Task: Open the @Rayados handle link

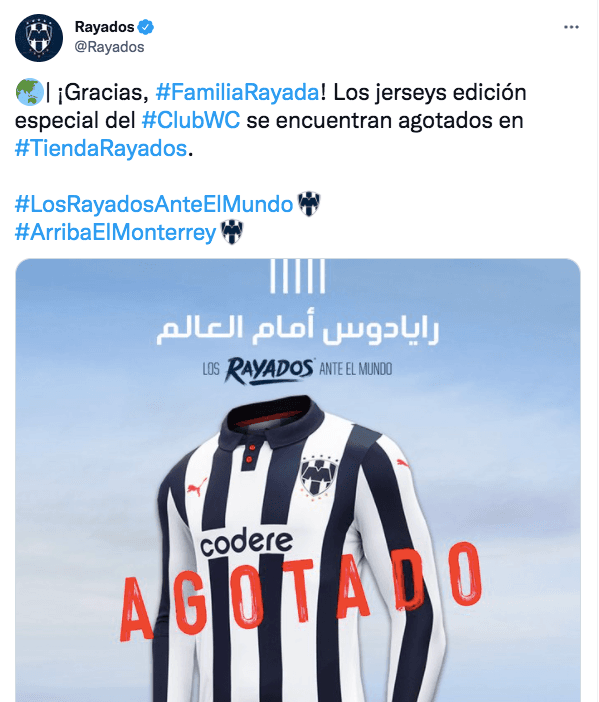Action: pos(109,47)
